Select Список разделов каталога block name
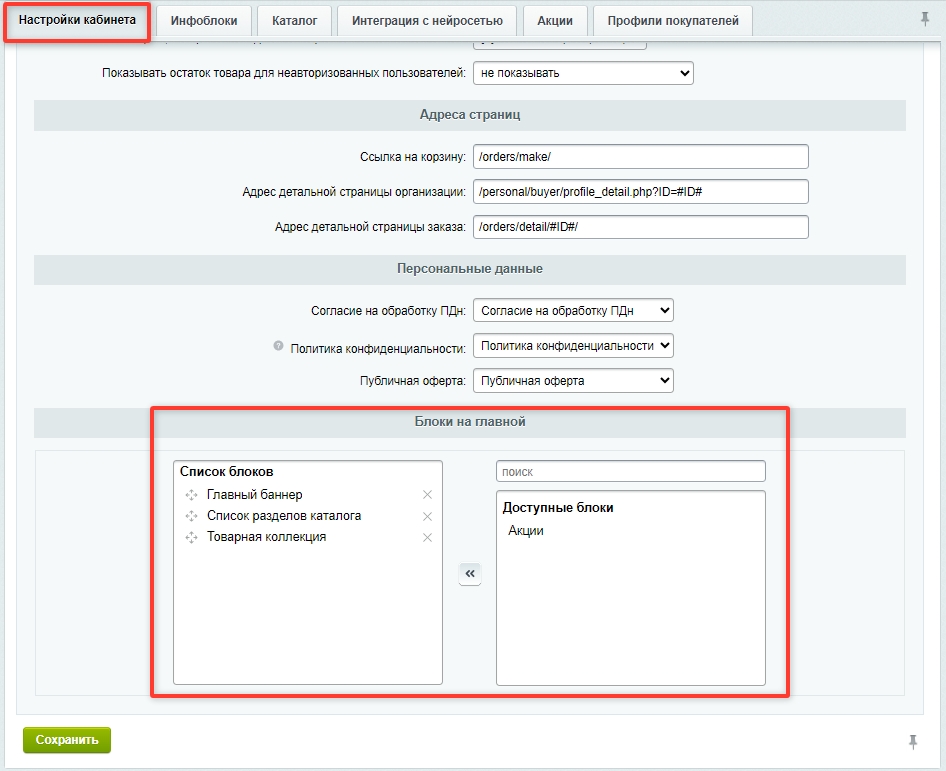946x771 pixels. [x=284, y=516]
